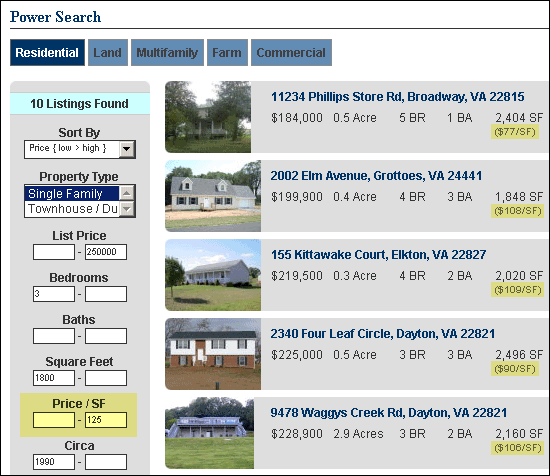Choose Townhouse / Du property type option

[x=72, y=209]
